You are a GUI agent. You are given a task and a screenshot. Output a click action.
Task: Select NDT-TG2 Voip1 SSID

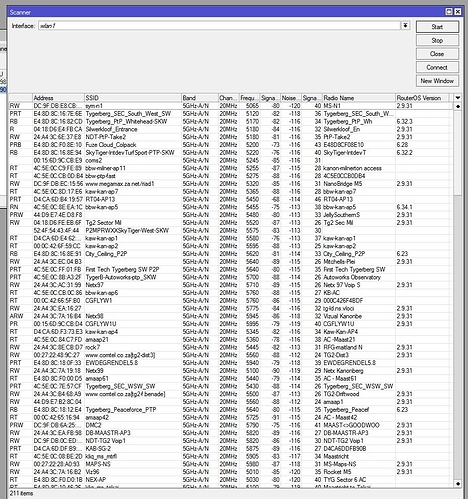click(x=106, y=441)
